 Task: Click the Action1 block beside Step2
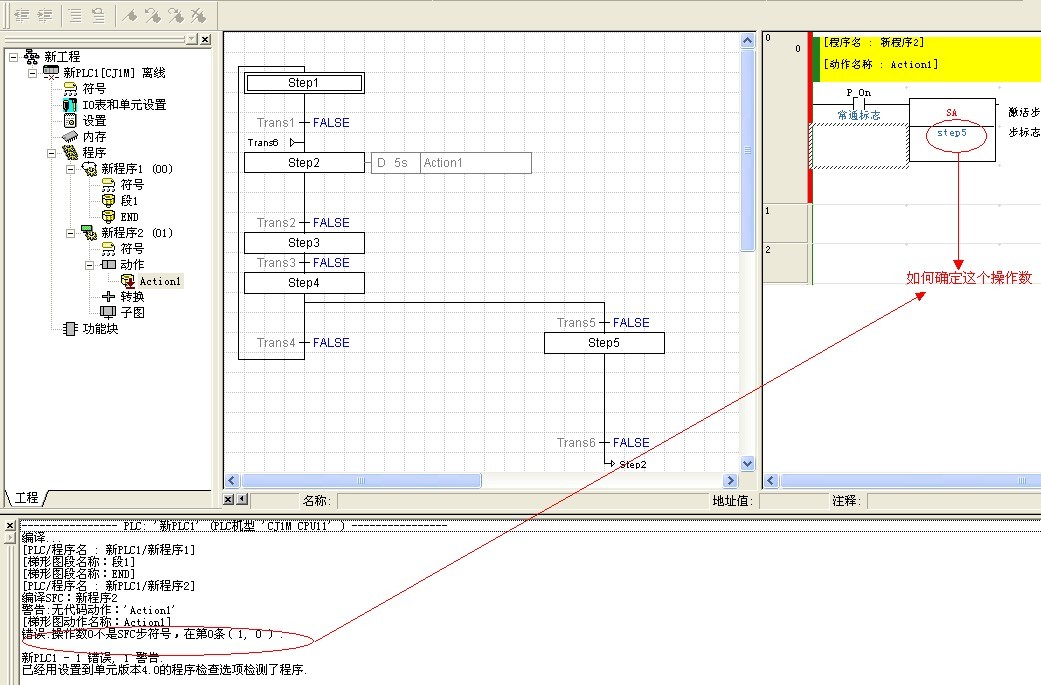pos(475,163)
